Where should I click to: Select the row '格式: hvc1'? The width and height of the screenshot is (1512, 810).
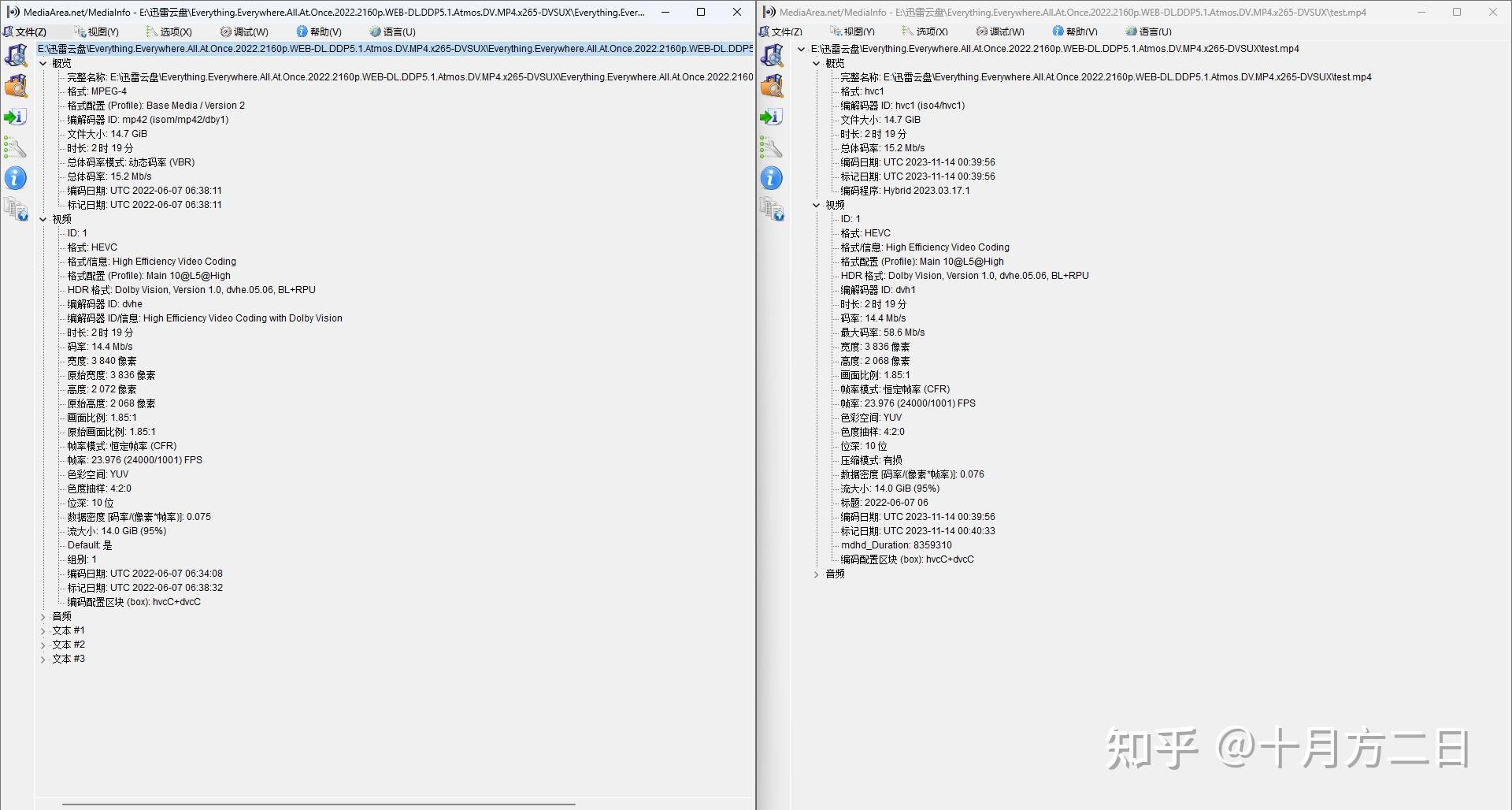(862, 91)
